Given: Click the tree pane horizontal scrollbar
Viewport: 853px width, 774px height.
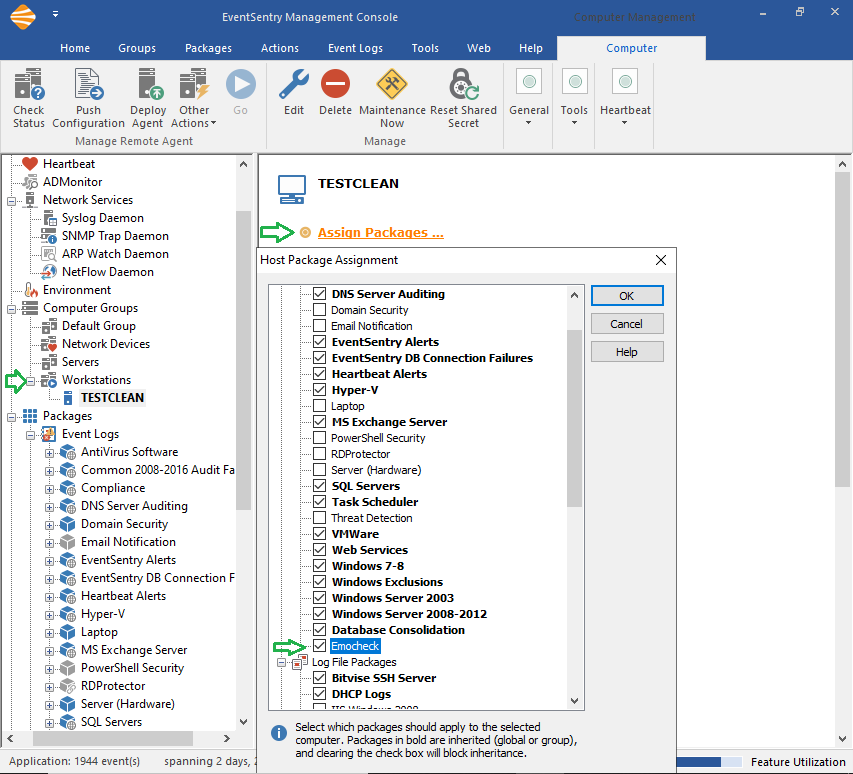Looking at the screenshot, I should (113, 739).
